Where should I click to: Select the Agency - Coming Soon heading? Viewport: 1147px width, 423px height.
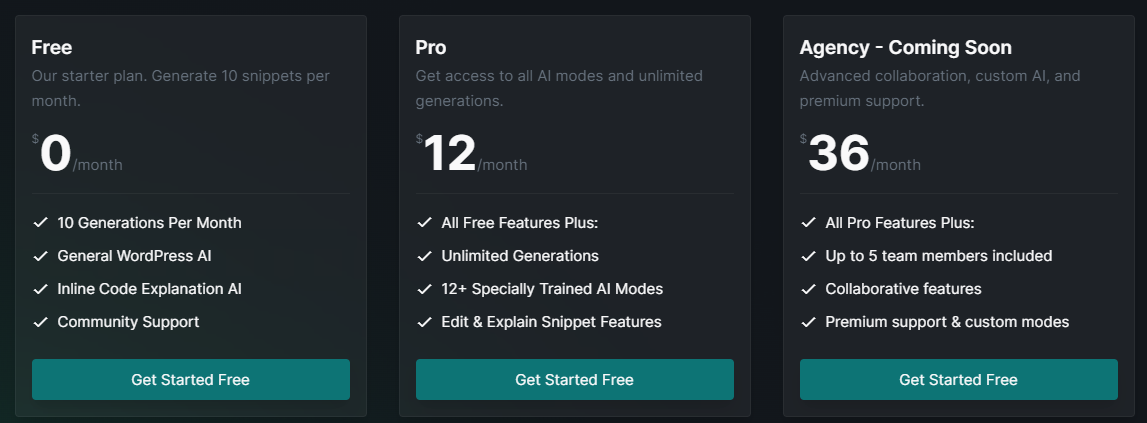tap(905, 47)
